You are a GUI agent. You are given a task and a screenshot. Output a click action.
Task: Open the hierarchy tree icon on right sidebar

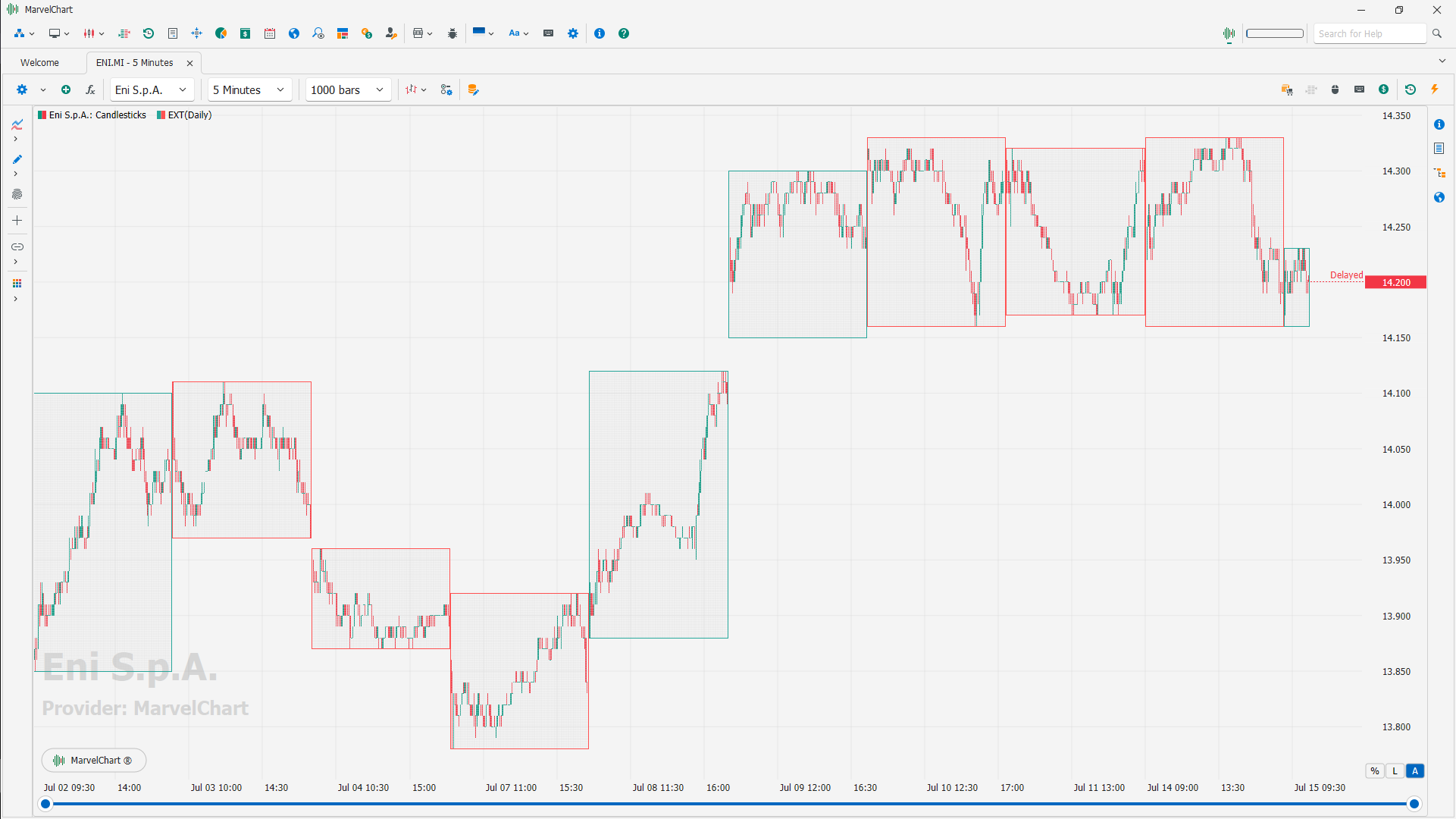(1439, 173)
